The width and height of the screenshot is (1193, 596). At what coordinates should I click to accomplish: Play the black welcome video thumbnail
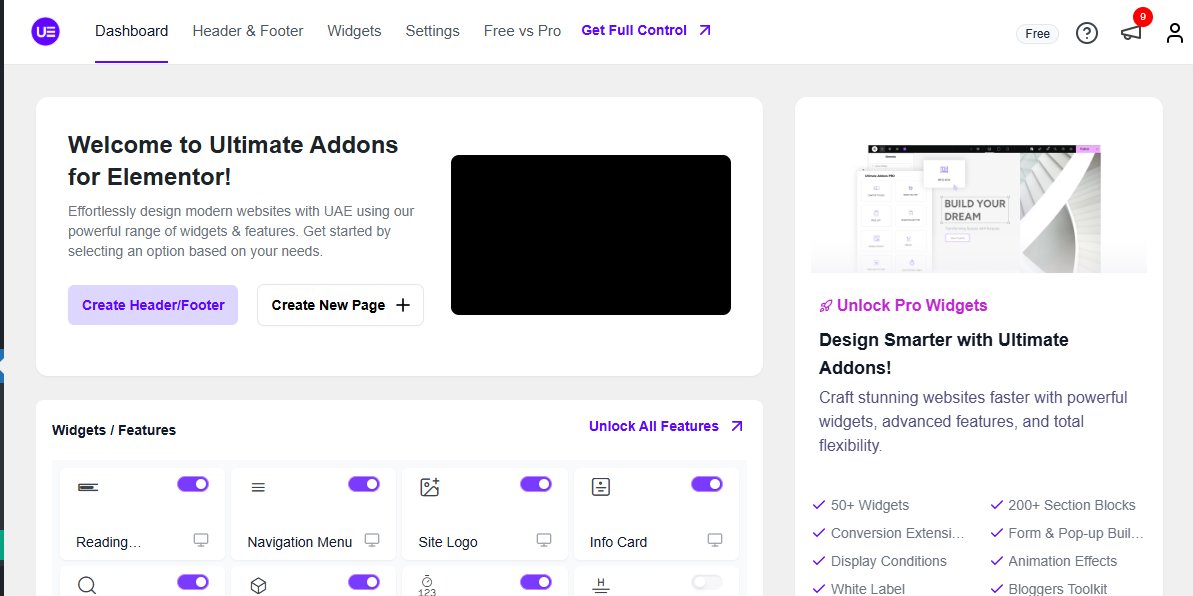pos(590,235)
